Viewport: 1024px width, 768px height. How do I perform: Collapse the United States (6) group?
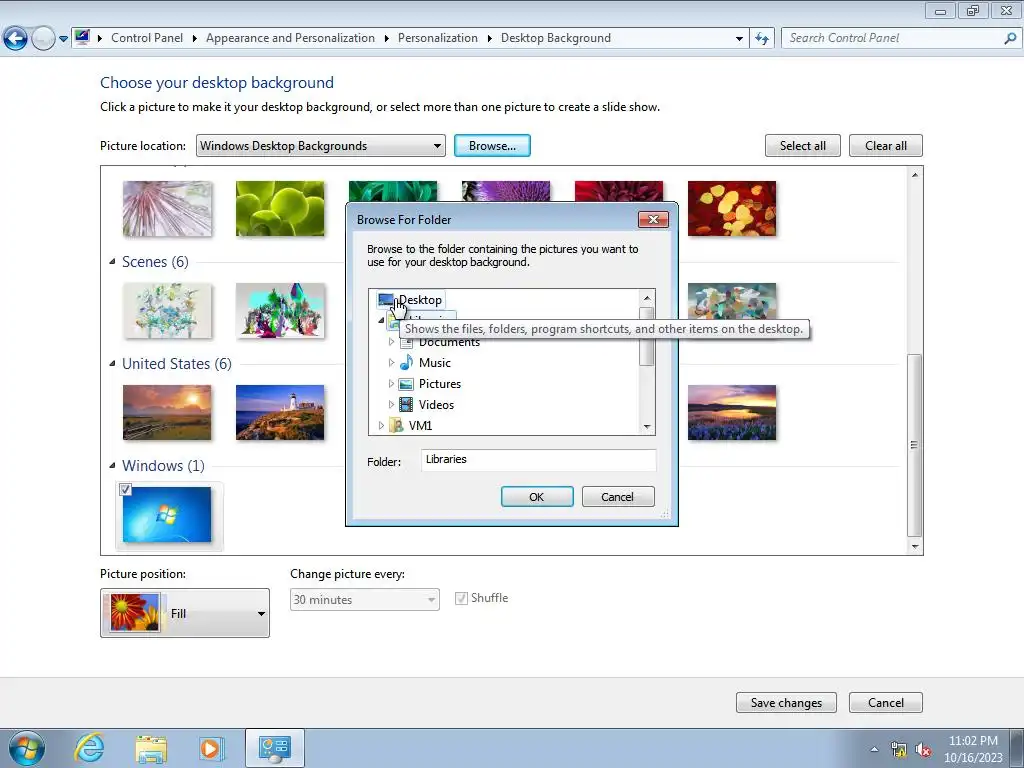click(112, 364)
